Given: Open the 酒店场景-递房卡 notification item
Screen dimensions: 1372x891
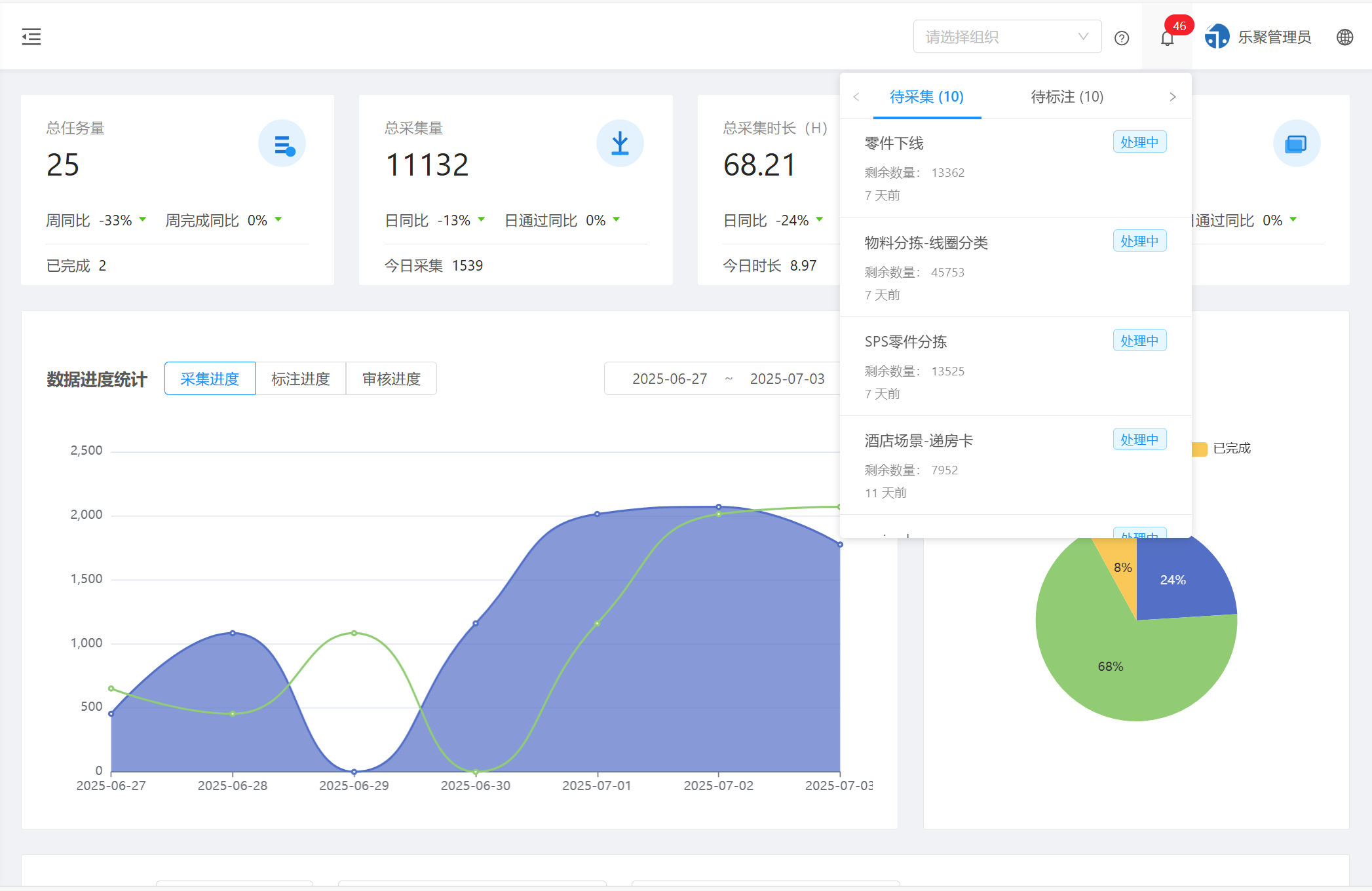Looking at the screenshot, I should click(919, 441).
